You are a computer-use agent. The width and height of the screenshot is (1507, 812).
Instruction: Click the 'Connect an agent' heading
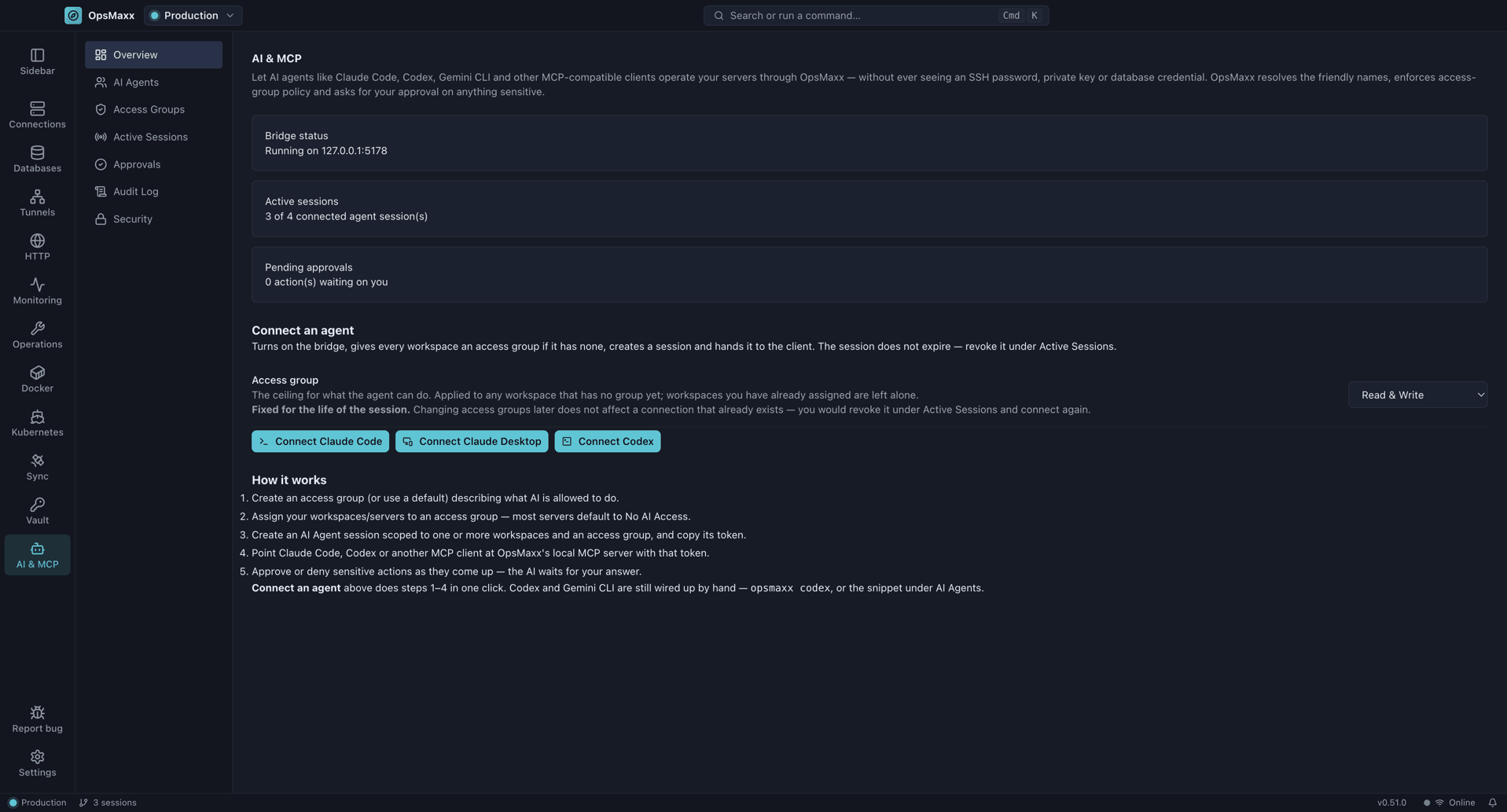pos(303,331)
